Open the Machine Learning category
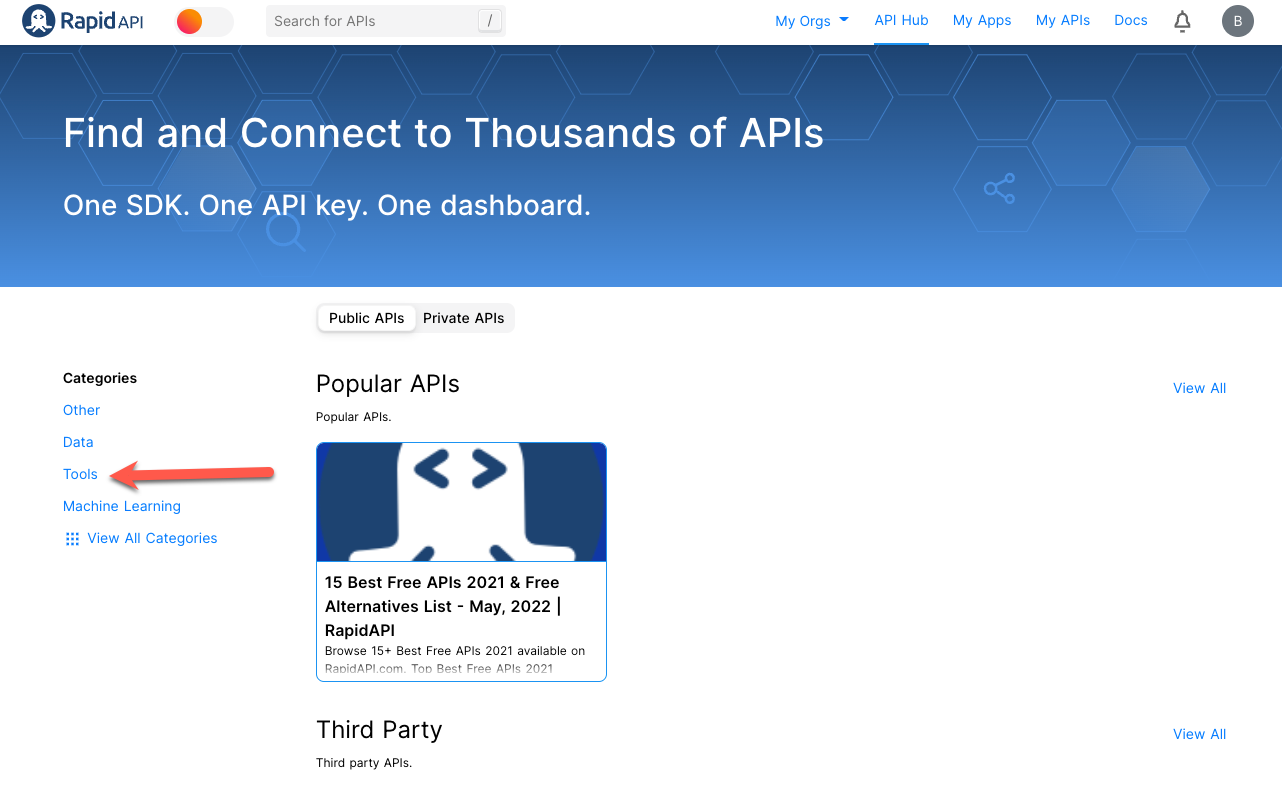 [122, 506]
